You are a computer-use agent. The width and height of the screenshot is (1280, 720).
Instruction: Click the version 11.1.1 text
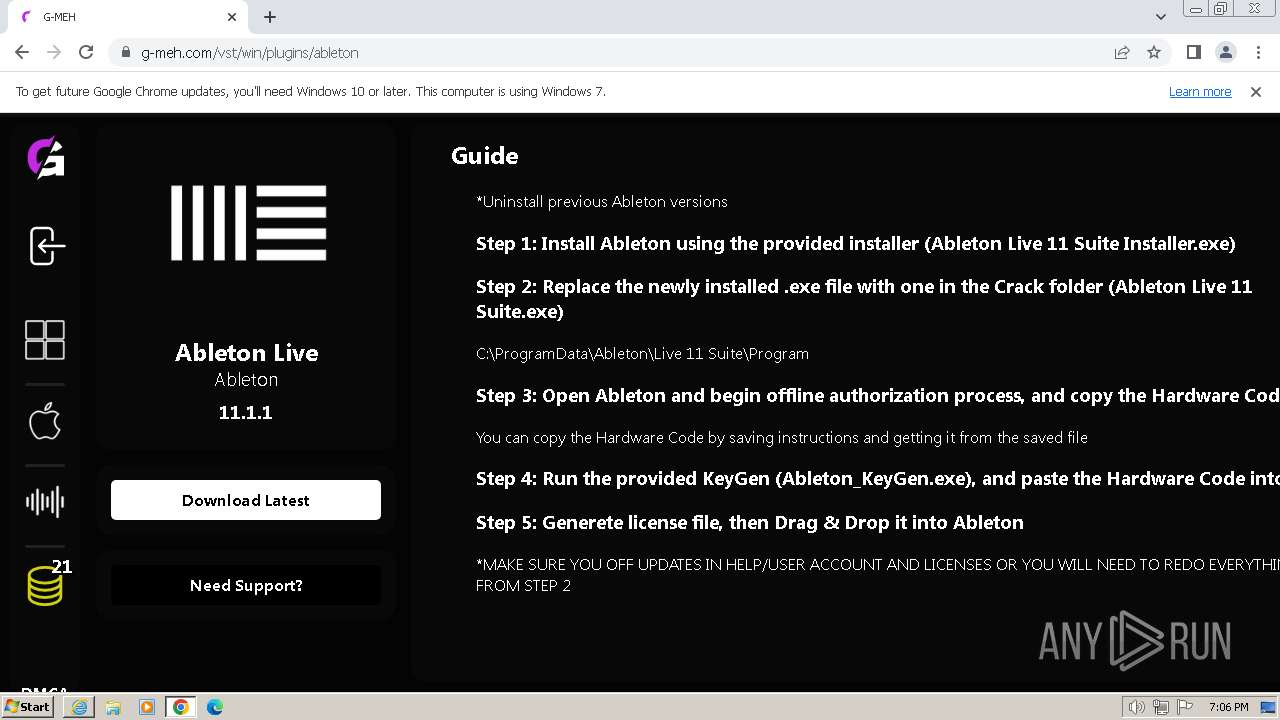click(x=245, y=412)
